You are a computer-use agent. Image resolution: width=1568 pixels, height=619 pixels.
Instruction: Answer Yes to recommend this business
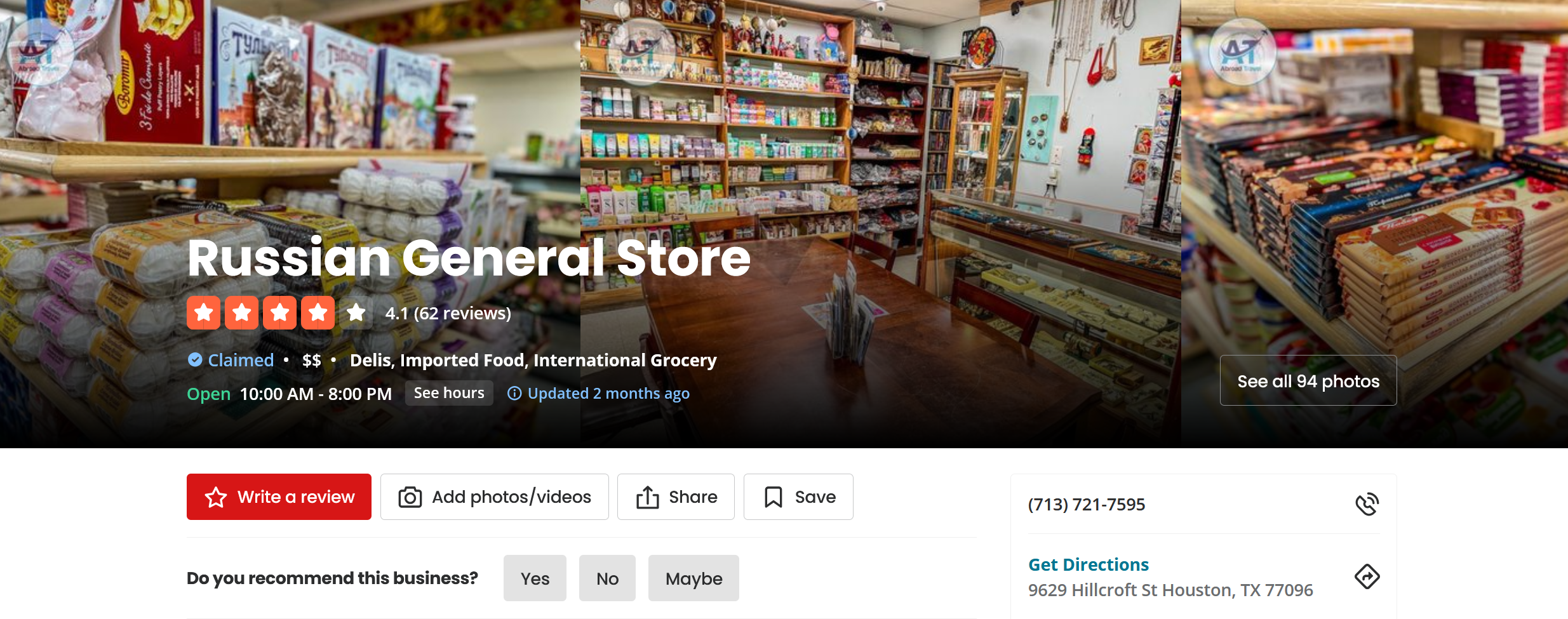[x=535, y=578]
